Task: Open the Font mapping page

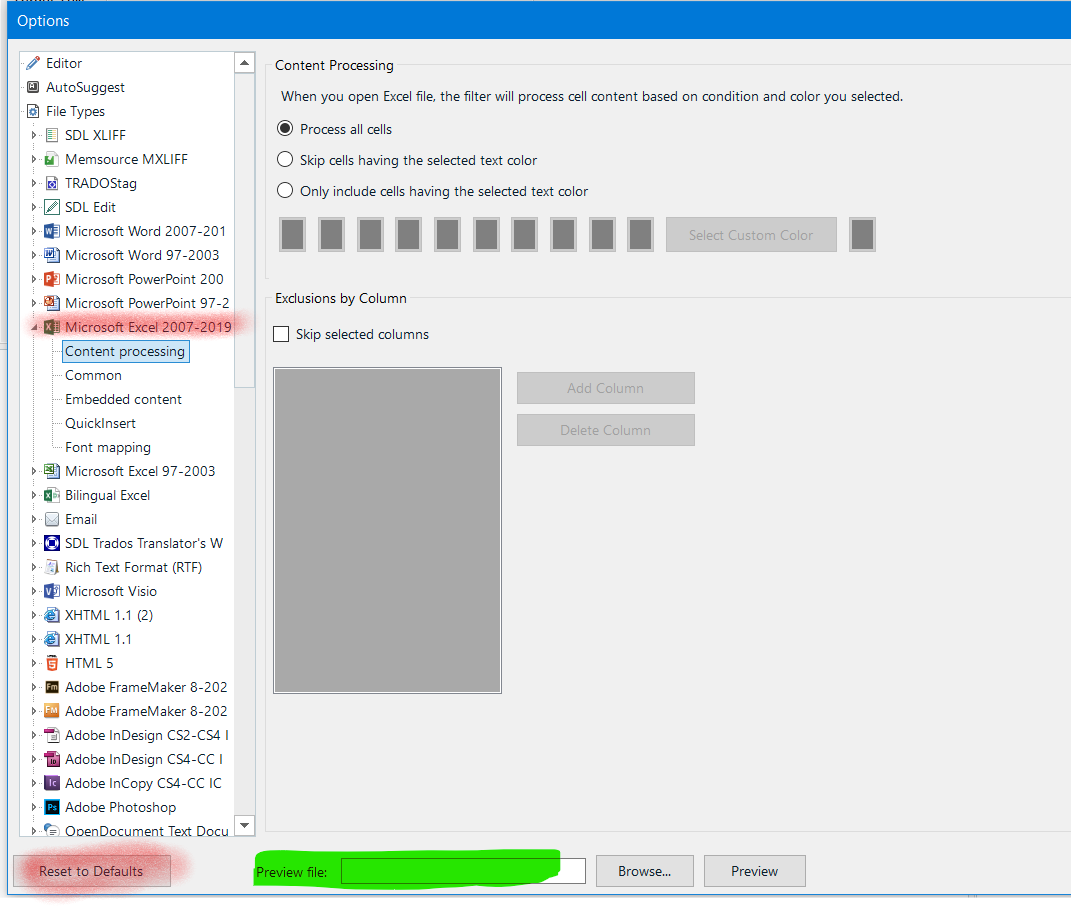Action: (108, 447)
